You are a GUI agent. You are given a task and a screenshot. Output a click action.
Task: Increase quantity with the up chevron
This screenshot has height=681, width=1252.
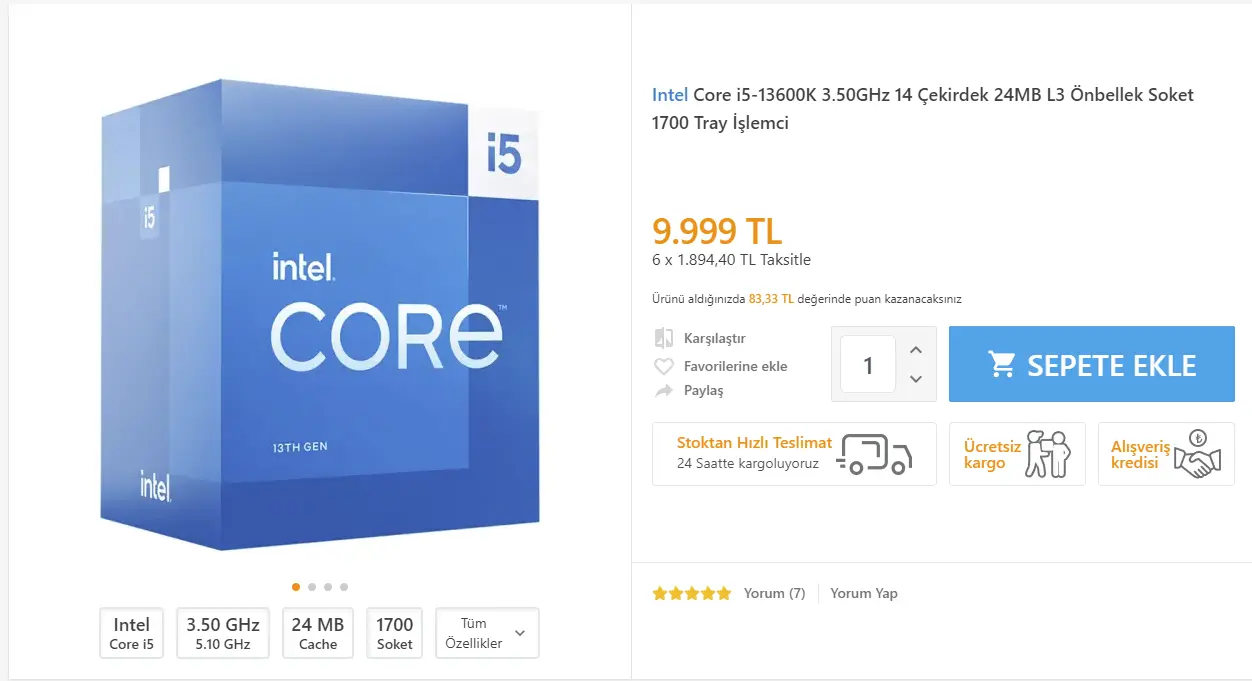(x=916, y=350)
